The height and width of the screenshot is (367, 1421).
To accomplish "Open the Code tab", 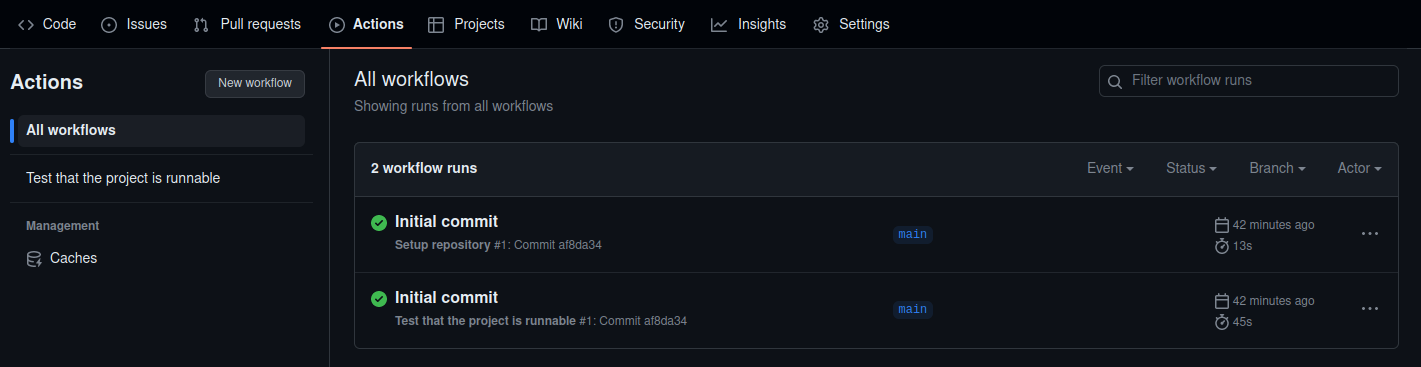I will coord(47,24).
